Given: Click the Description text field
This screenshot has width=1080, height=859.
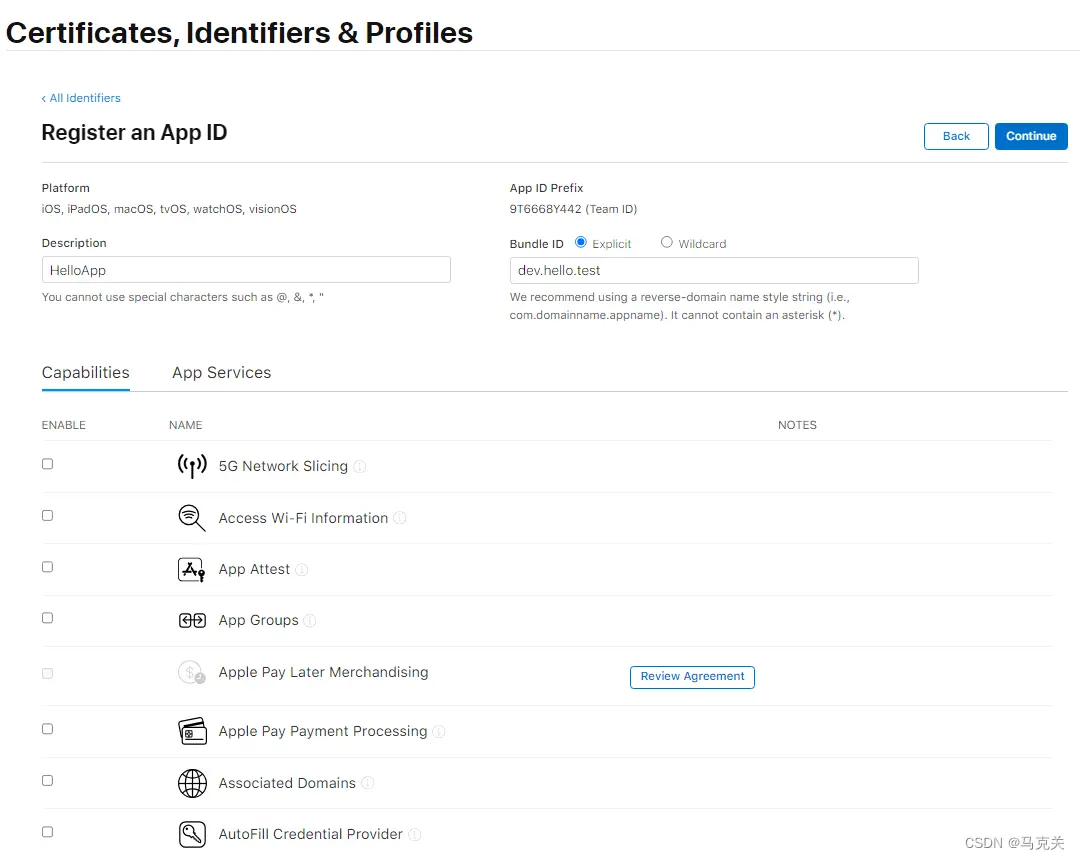Looking at the screenshot, I should point(246,270).
